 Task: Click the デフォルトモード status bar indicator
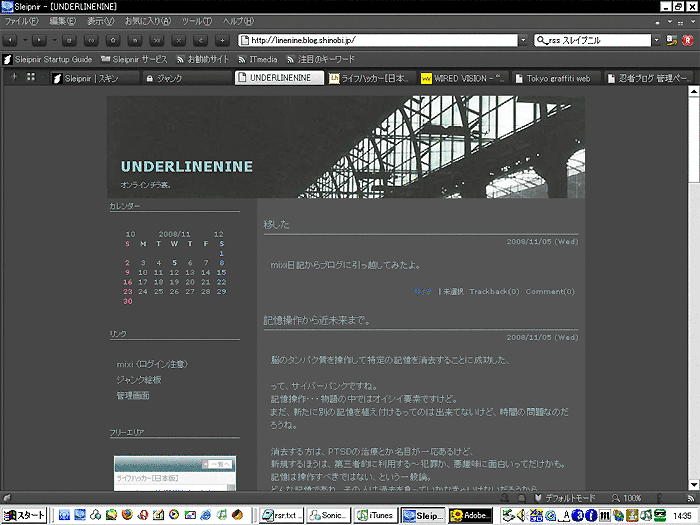point(565,498)
